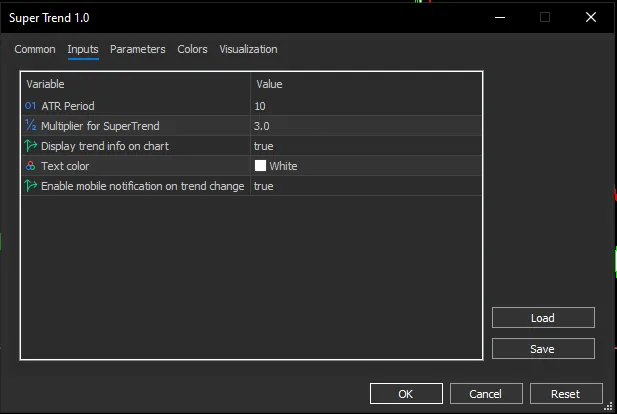Close the Super Trend 1.0 dialog

[592, 17]
